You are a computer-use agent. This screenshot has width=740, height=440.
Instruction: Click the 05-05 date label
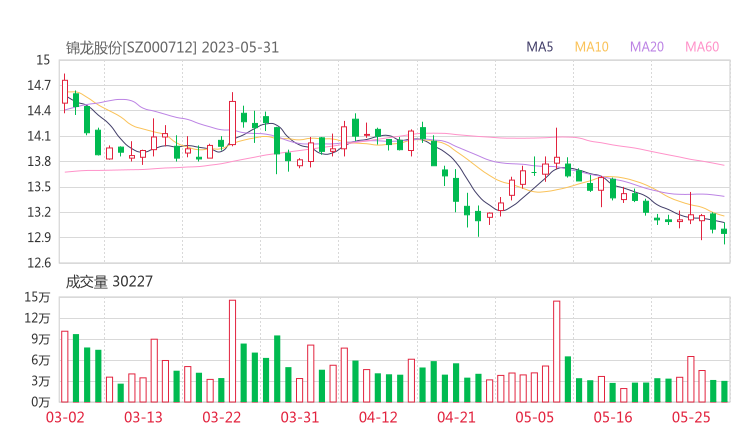tap(535, 417)
